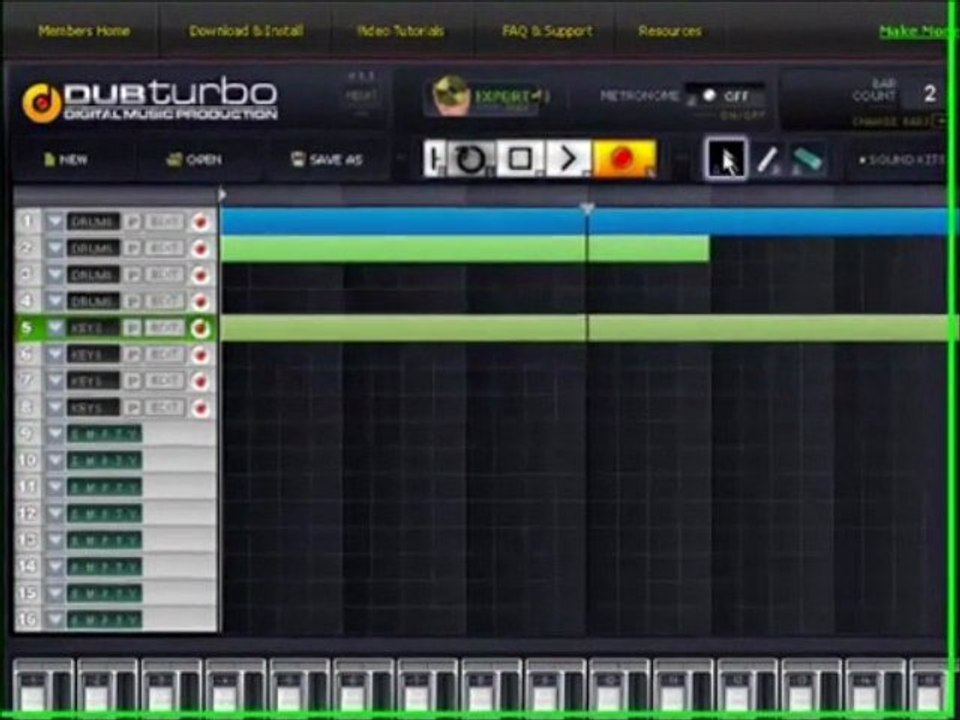Click the P button on track 7

(x=132, y=381)
